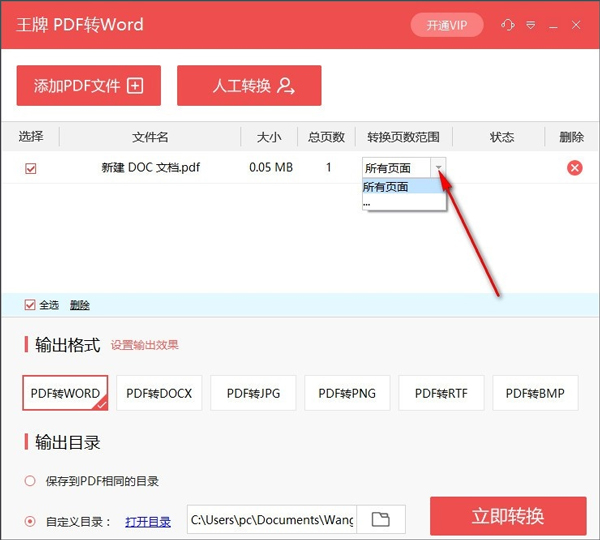Collapse the 所有页面 page range dropdown arrow
This screenshot has height=540, width=600.
[x=439, y=167]
